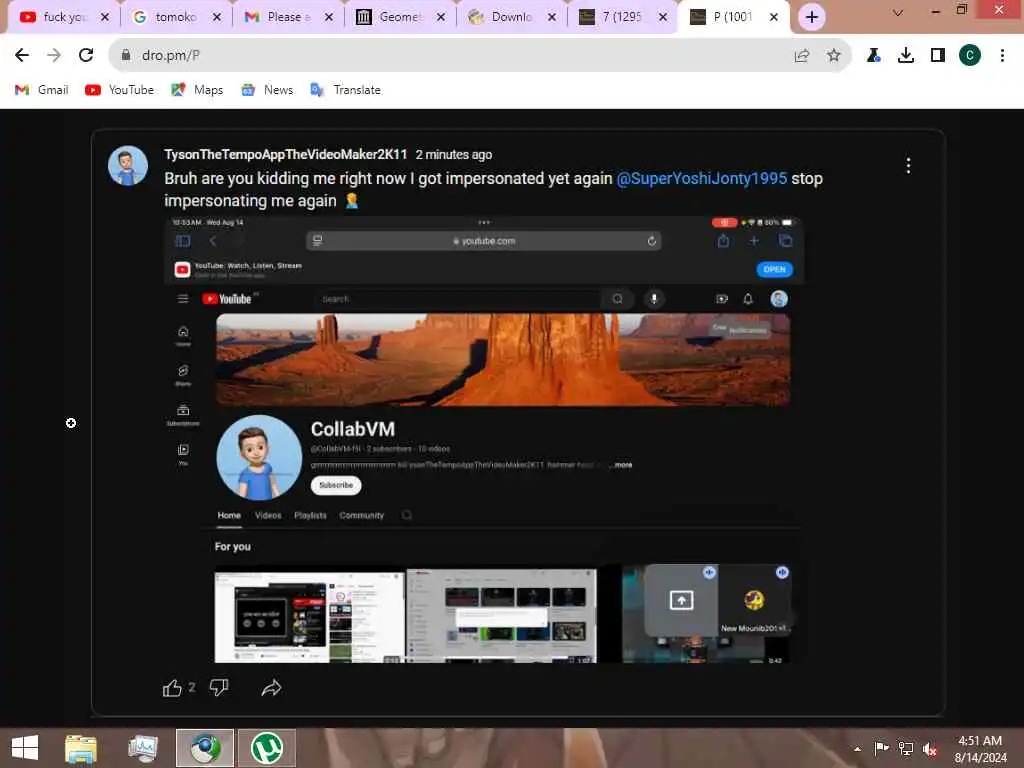1024x768 pixels.
Task: Open the post's three-dot options menu
Action: tap(908, 165)
